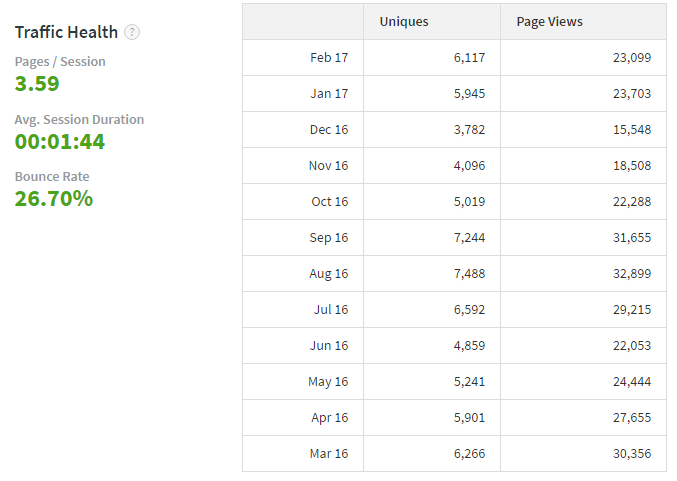The height and width of the screenshot is (481, 677).
Task: Select the Aug 16 row label
Action: click(329, 274)
